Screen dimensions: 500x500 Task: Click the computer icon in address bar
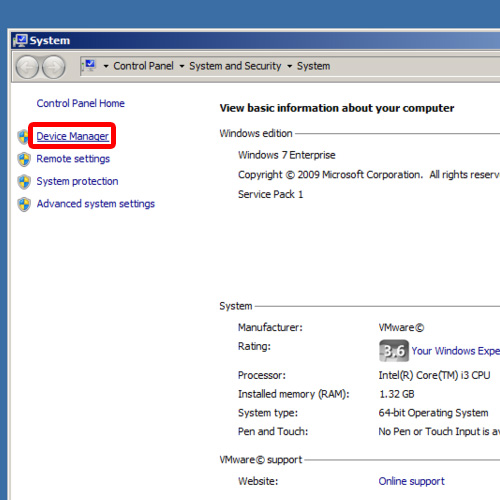point(89,65)
